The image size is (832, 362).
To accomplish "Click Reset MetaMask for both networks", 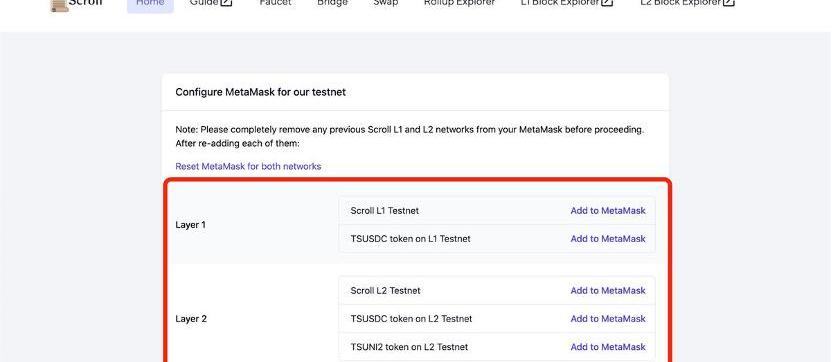I will (x=248, y=166).
